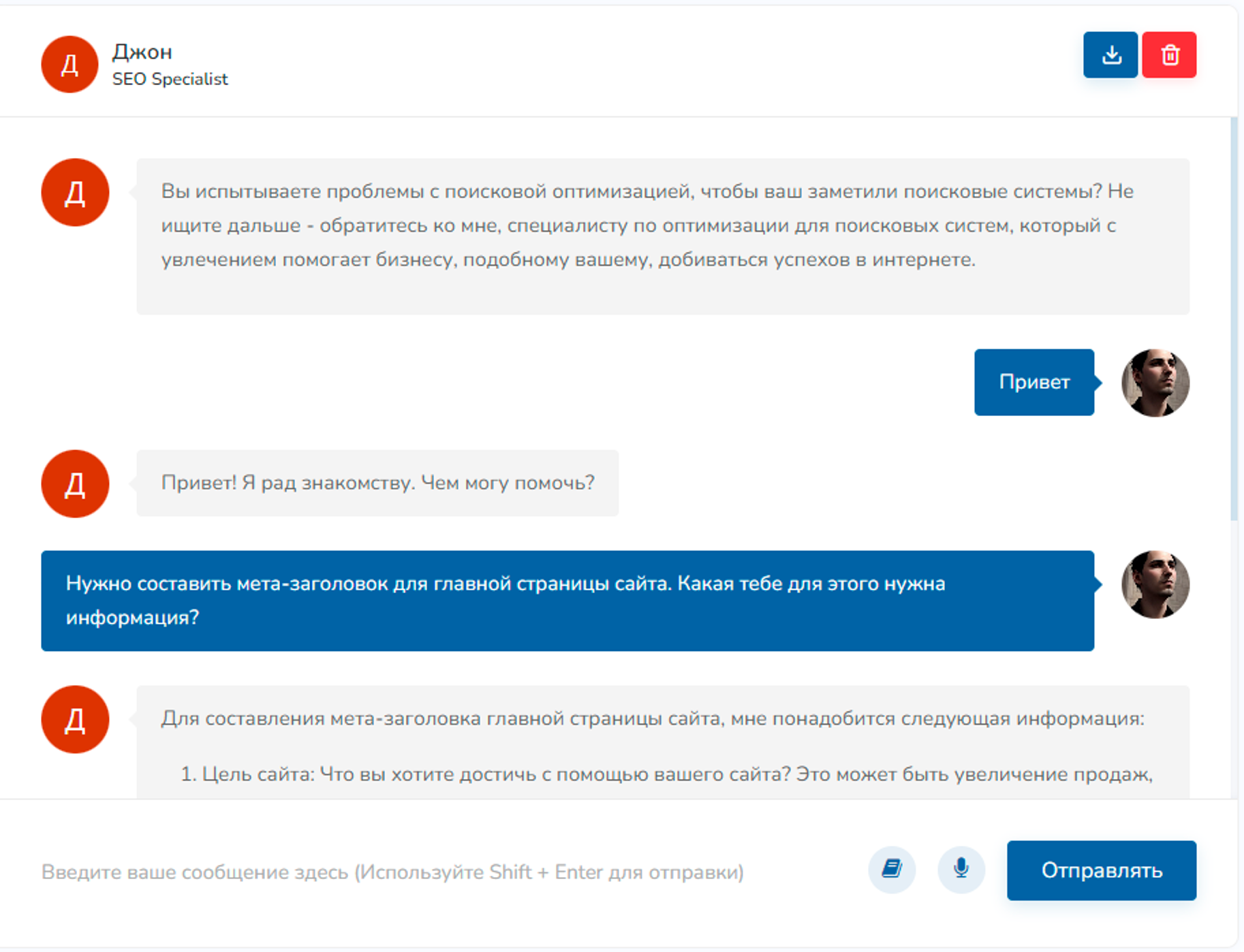Click the bot avatar beside the intro message
The height and width of the screenshot is (952, 1244).
(75, 193)
